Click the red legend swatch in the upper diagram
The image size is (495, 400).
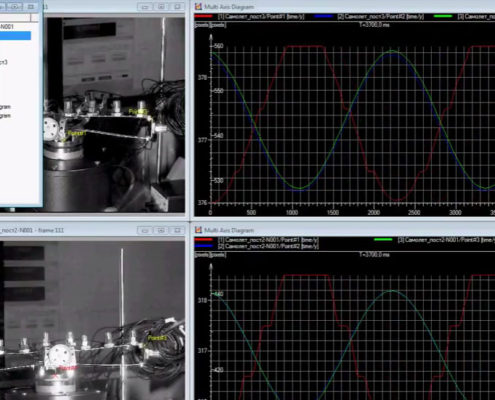[x=203, y=16]
